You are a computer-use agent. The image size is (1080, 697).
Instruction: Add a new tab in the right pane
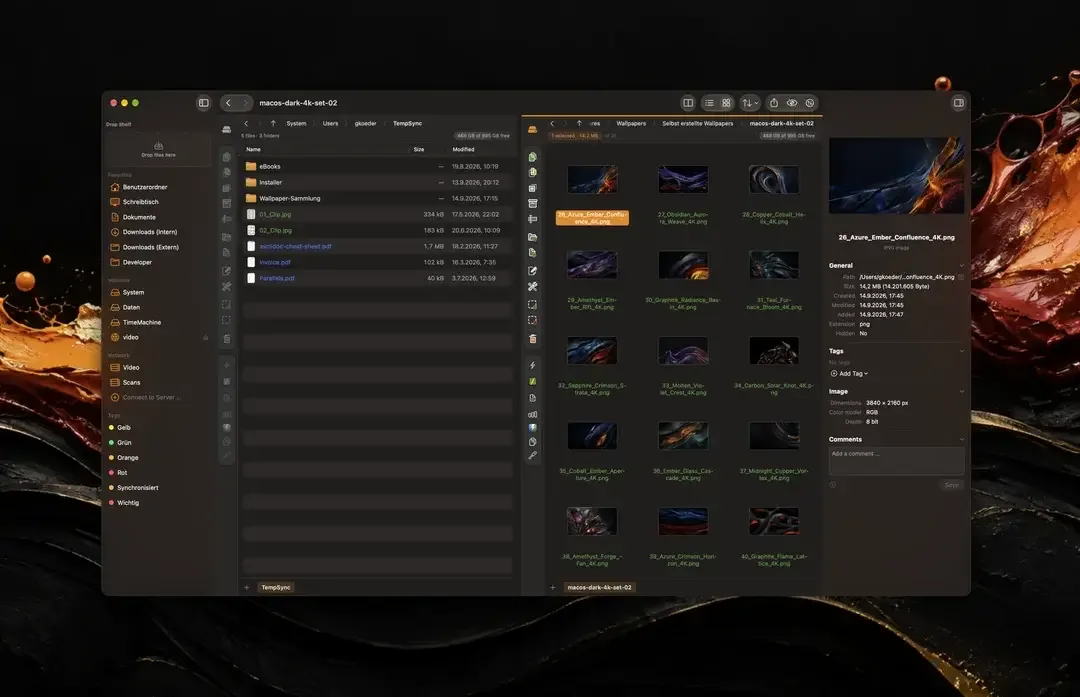(552, 587)
